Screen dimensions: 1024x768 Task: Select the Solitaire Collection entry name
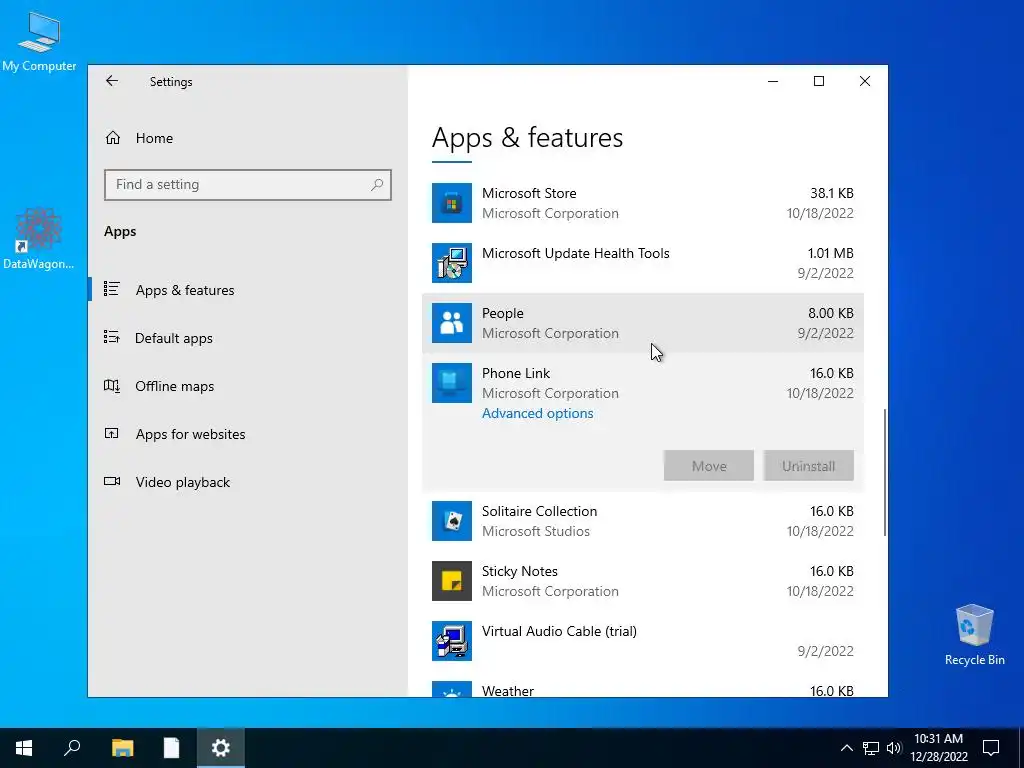[539, 511]
